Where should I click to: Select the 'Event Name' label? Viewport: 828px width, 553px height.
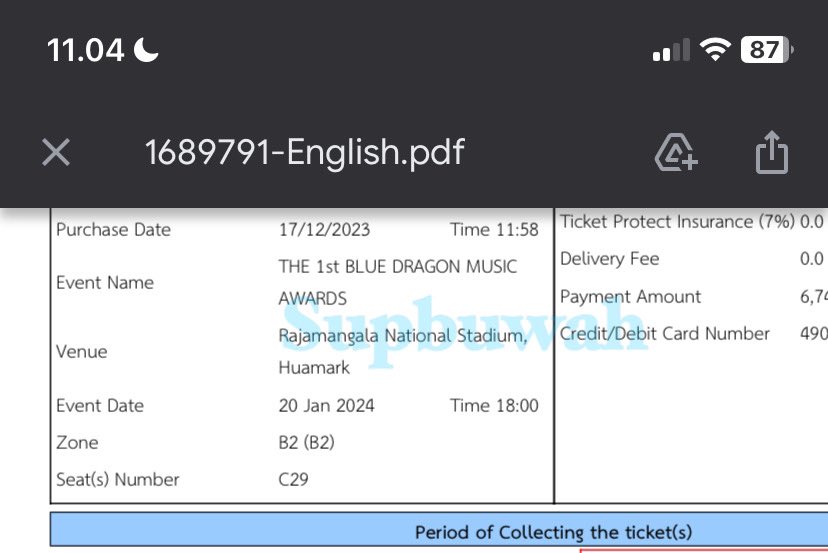(105, 283)
